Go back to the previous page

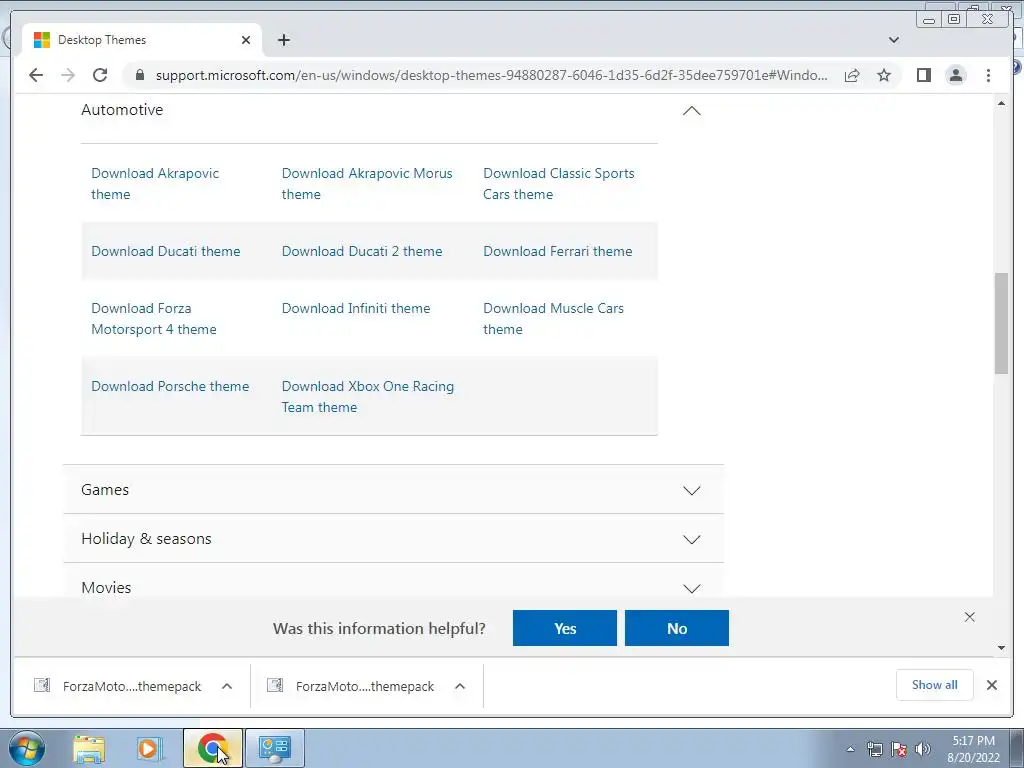(x=36, y=75)
